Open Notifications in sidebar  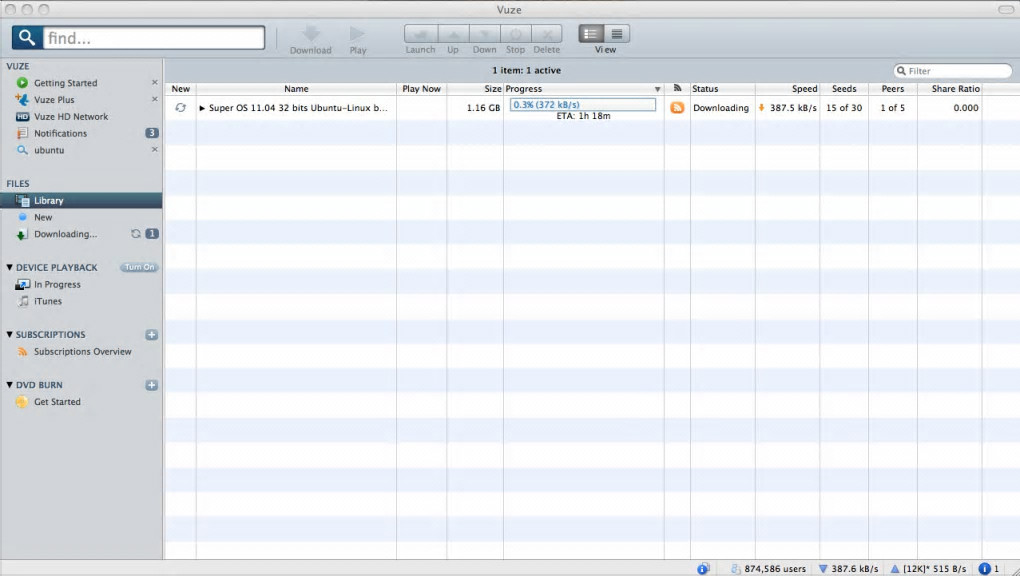(x=60, y=133)
